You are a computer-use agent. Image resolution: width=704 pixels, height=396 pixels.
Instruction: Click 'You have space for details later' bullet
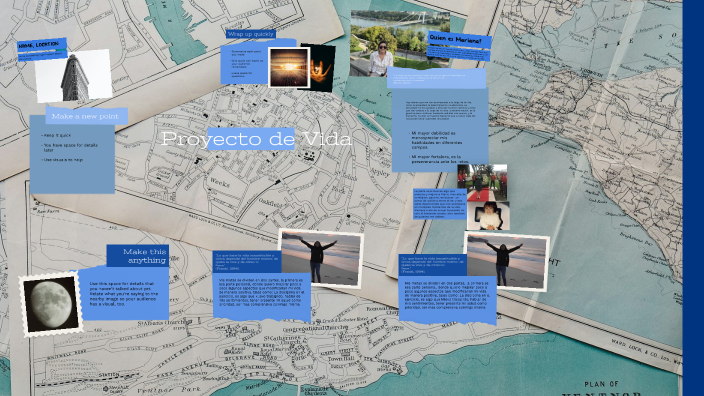(x=70, y=147)
